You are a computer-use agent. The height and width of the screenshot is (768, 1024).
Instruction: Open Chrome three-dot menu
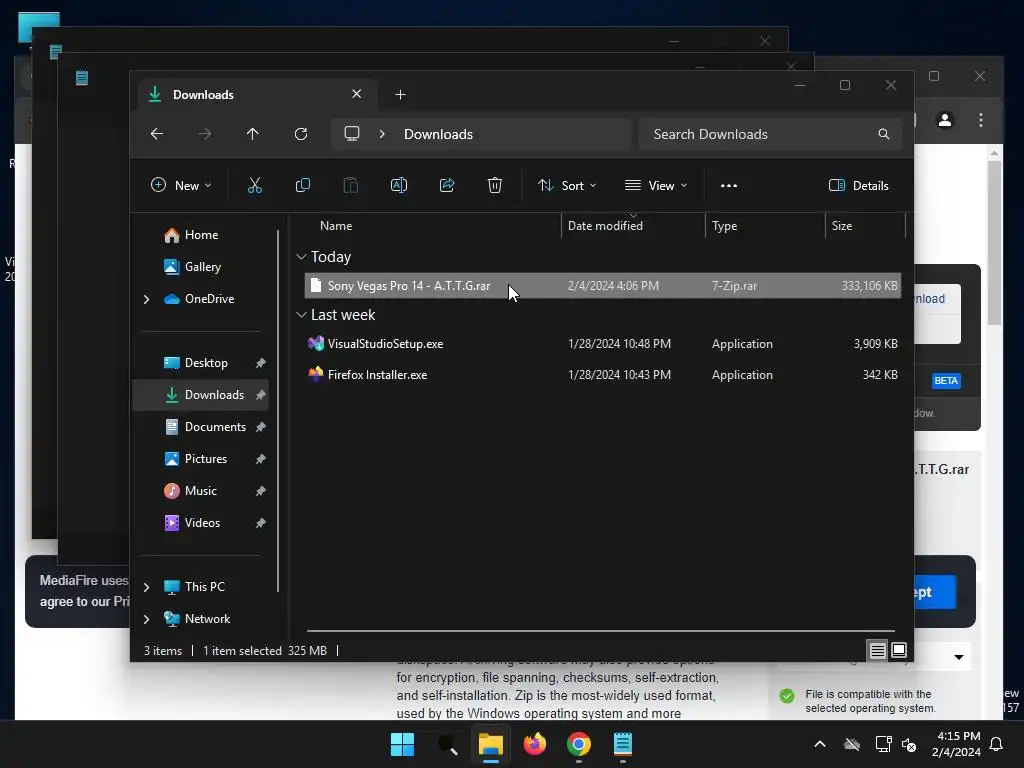981,120
